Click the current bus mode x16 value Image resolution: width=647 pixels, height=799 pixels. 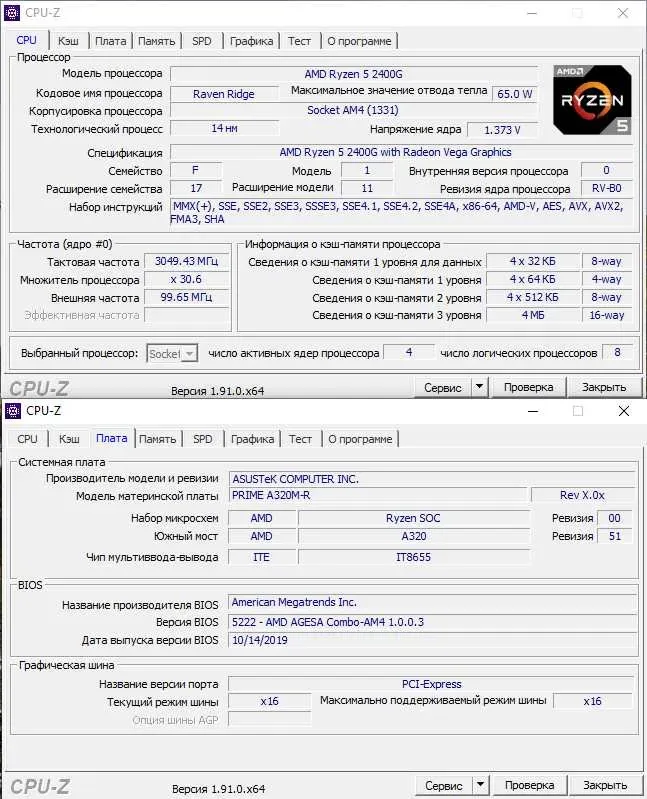269,701
